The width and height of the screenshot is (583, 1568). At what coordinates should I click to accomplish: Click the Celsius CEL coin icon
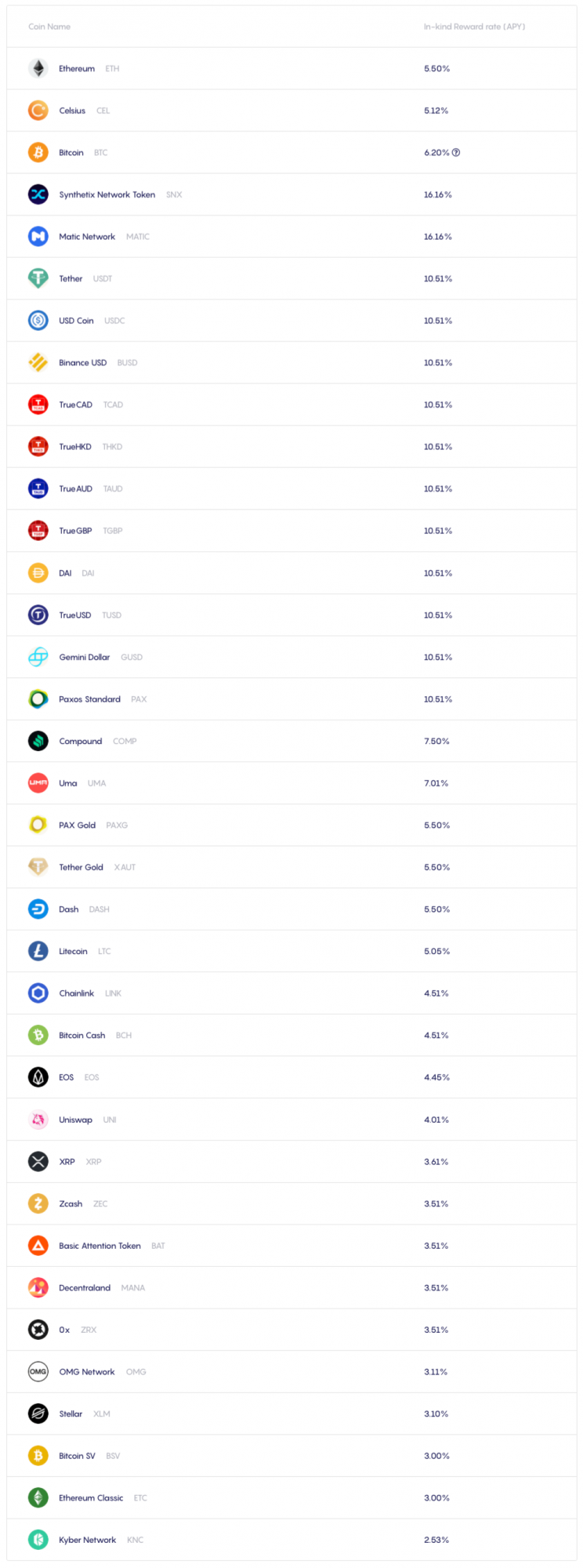(38, 111)
